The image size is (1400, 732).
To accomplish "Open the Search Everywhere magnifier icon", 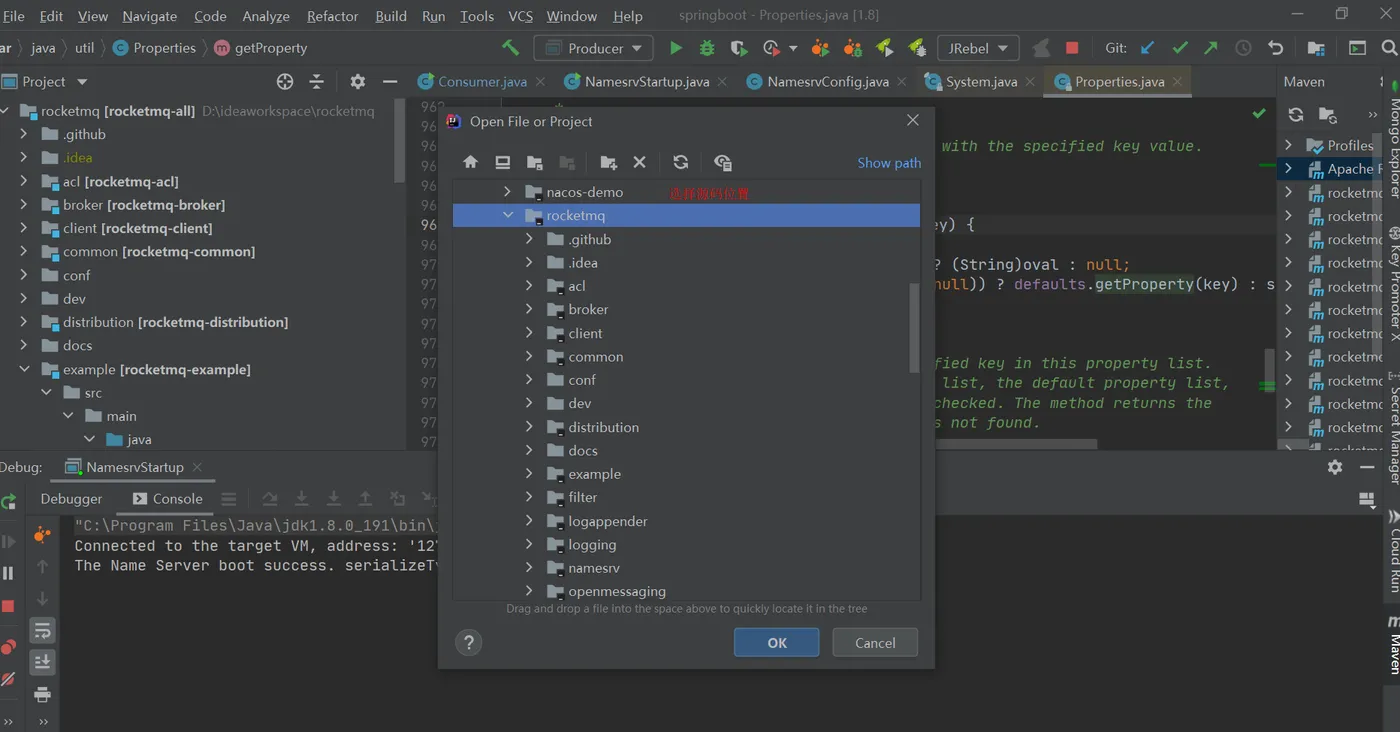I will click(1389, 48).
